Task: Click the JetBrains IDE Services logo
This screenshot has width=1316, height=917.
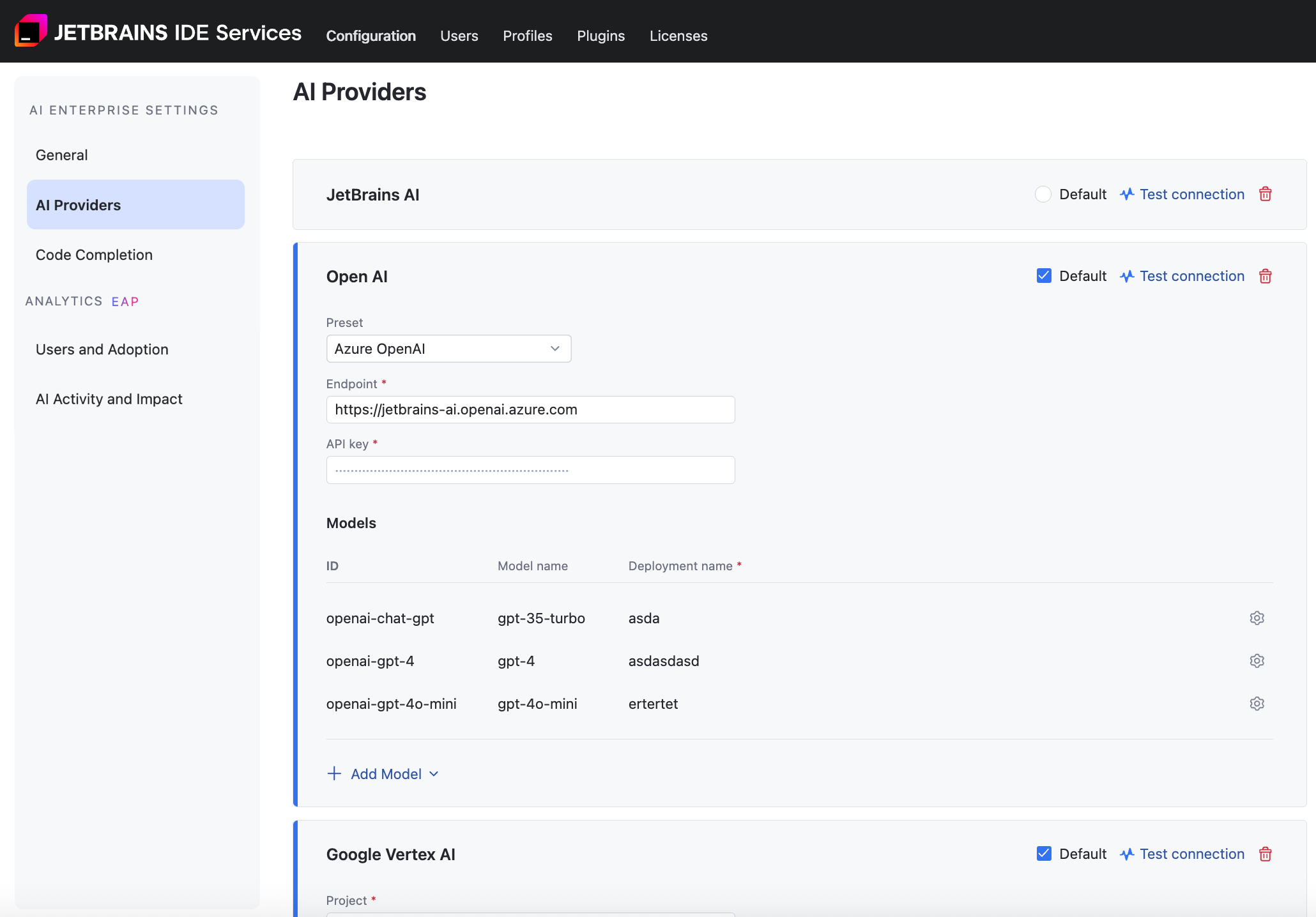Action: click(x=31, y=30)
